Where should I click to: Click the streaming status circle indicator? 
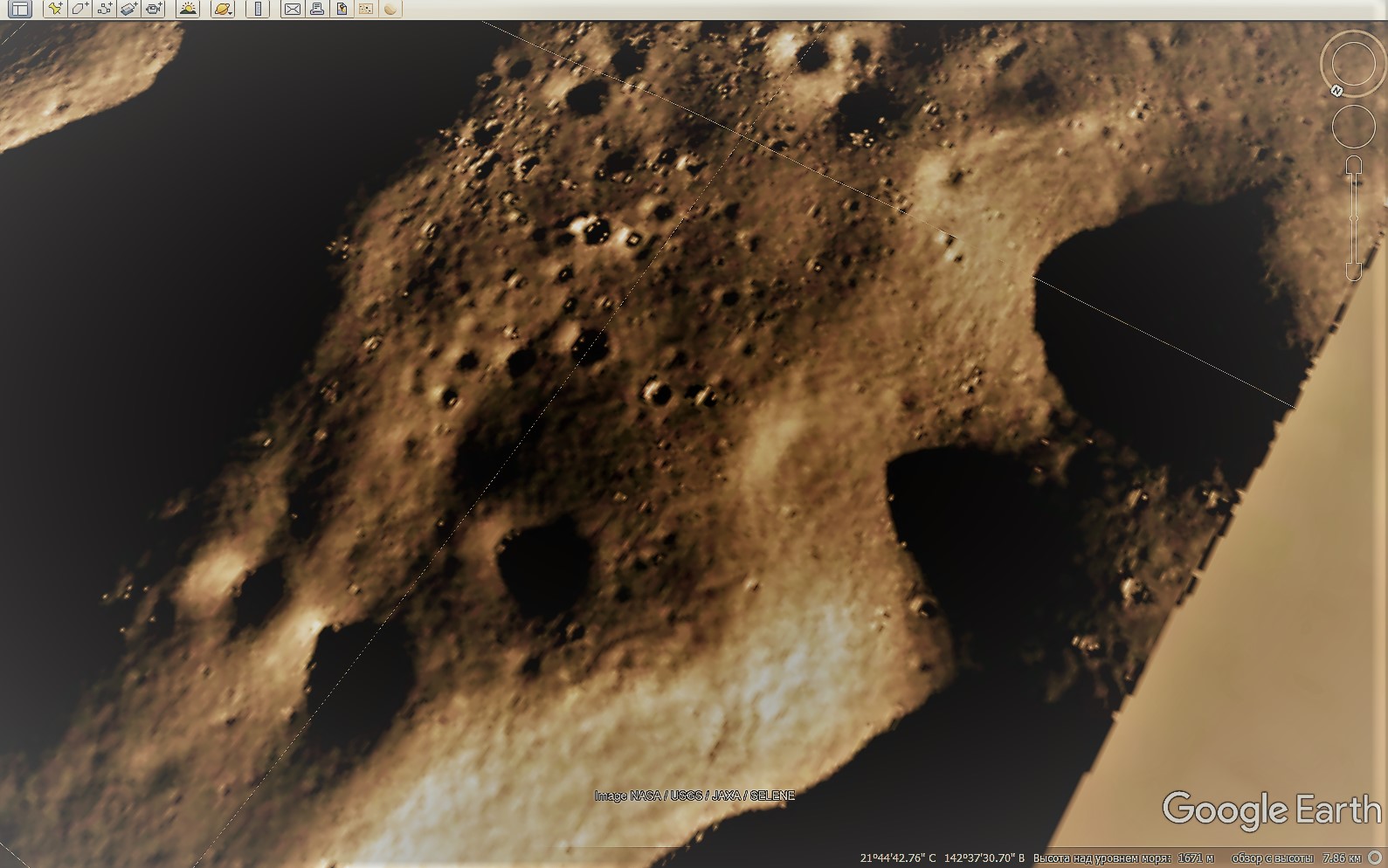pyautogui.click(x=1375, y=858)
